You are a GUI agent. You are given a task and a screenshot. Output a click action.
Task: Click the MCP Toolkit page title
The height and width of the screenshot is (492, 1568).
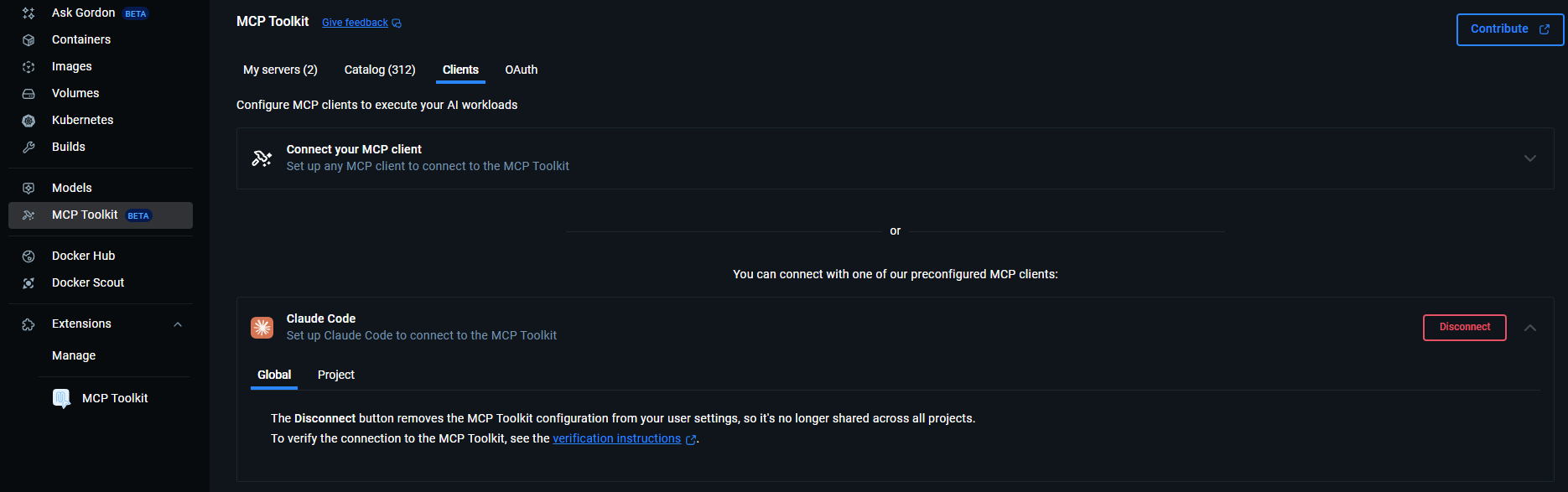point(273,21)
